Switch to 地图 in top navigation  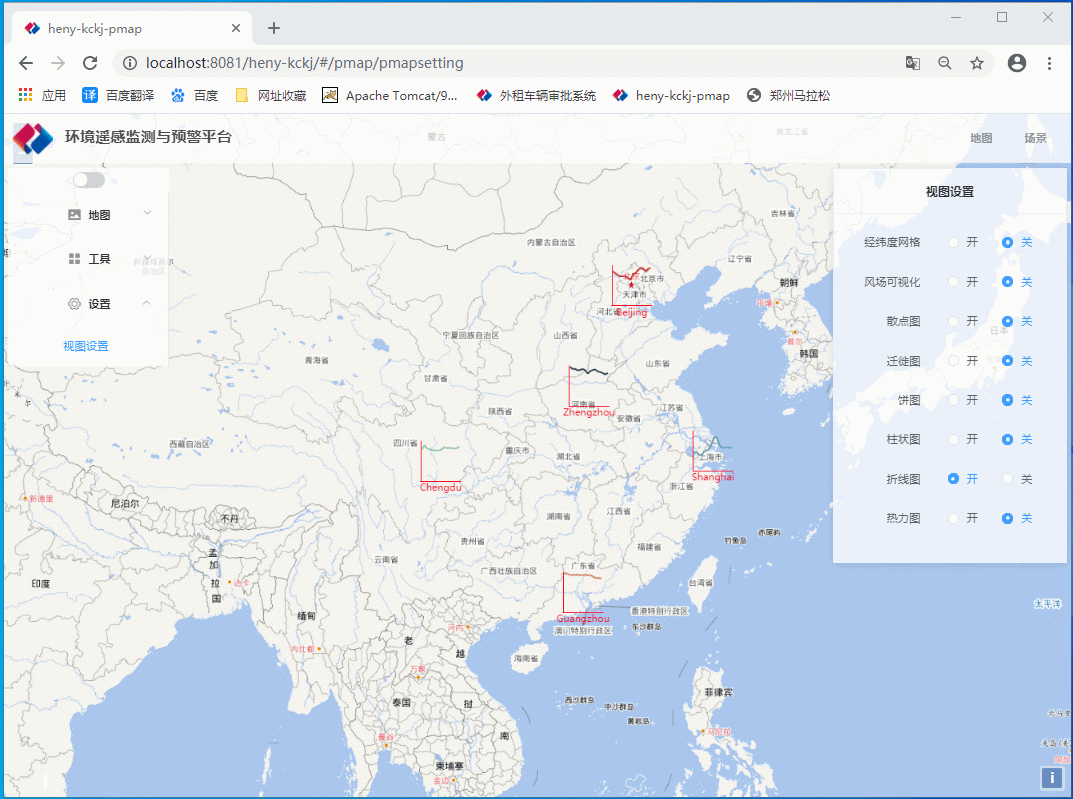tap(981, 138)
